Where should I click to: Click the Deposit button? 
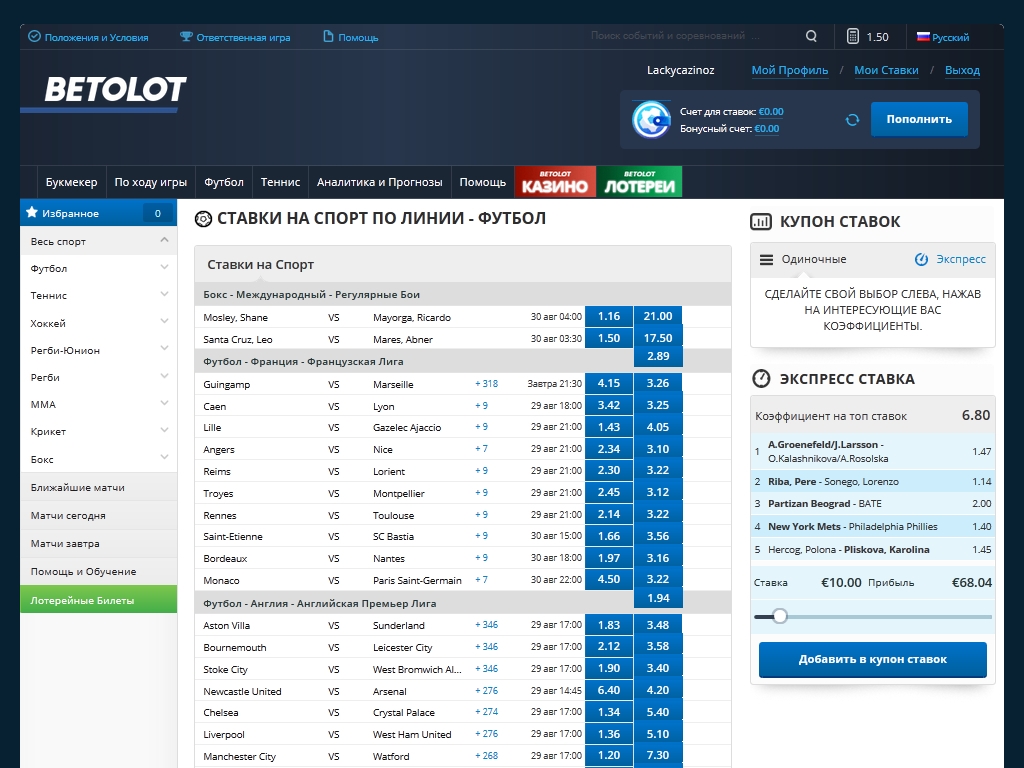[918, 119]
